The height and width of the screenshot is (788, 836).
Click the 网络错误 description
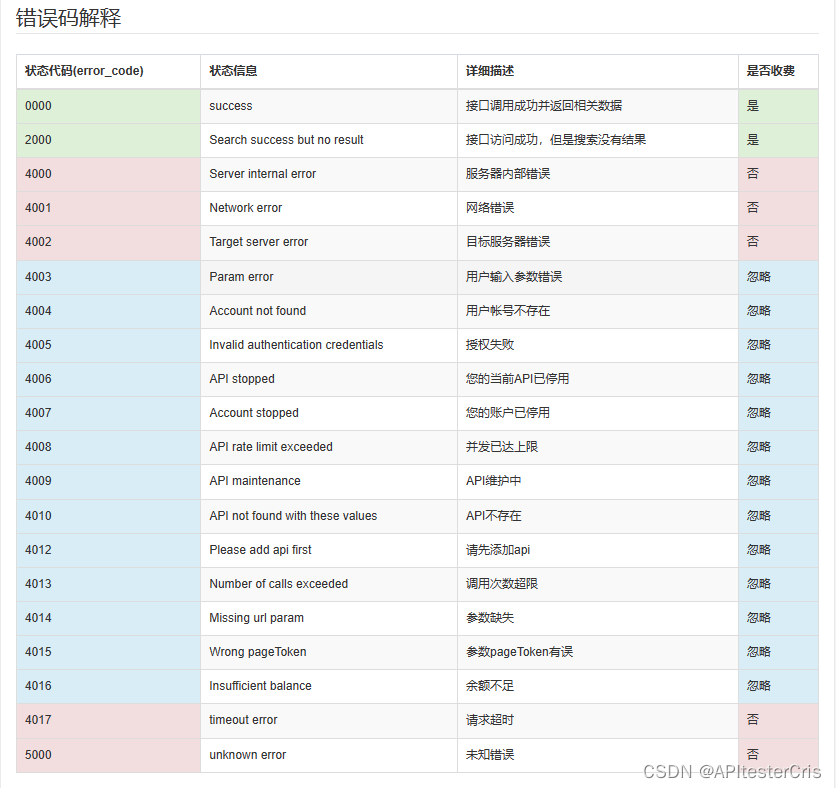[x=489, y=208]
